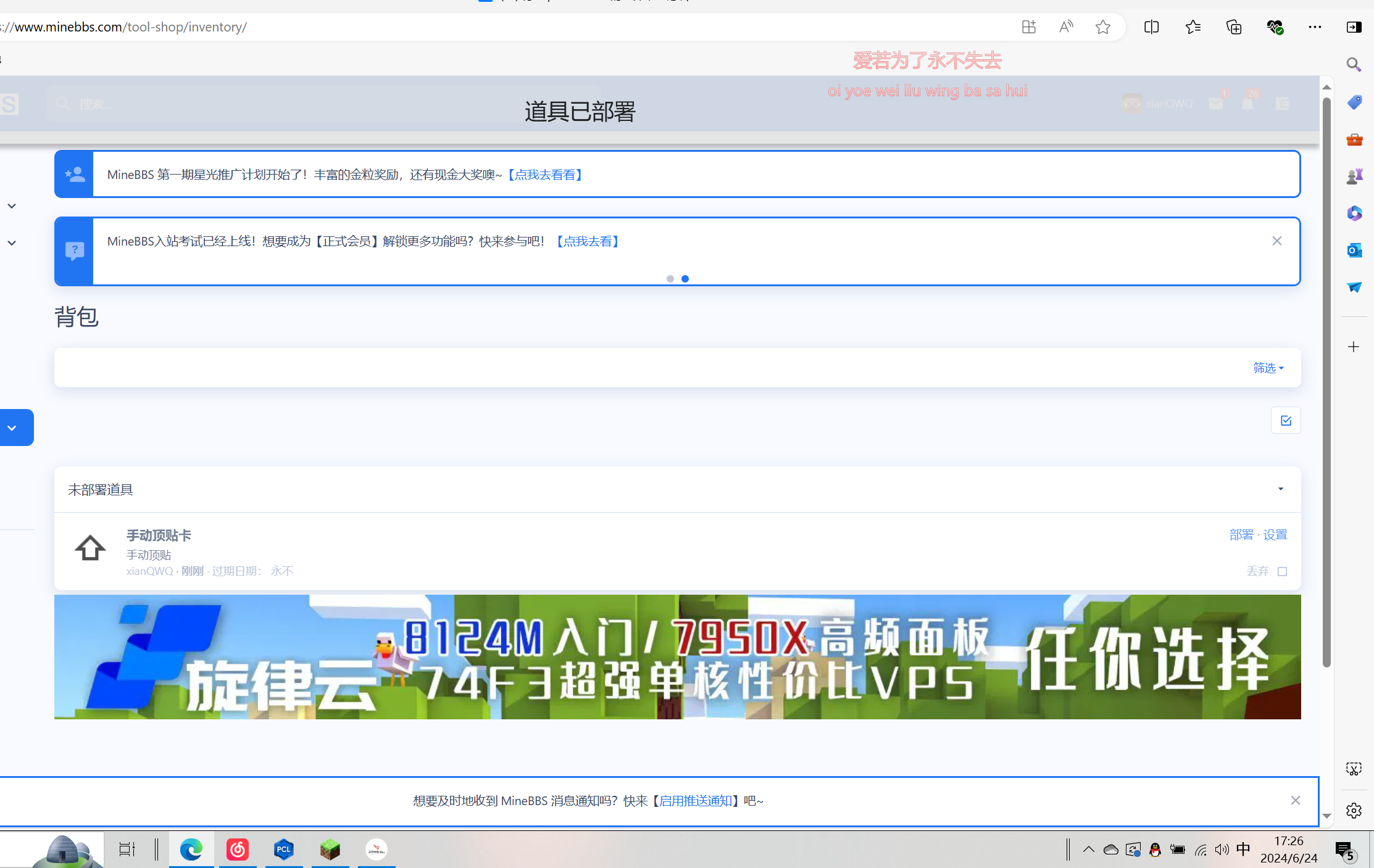Screen dimensions: 1374x868
Task: Open the Outlook icon in the sidebar
Action: point(1354,250)
